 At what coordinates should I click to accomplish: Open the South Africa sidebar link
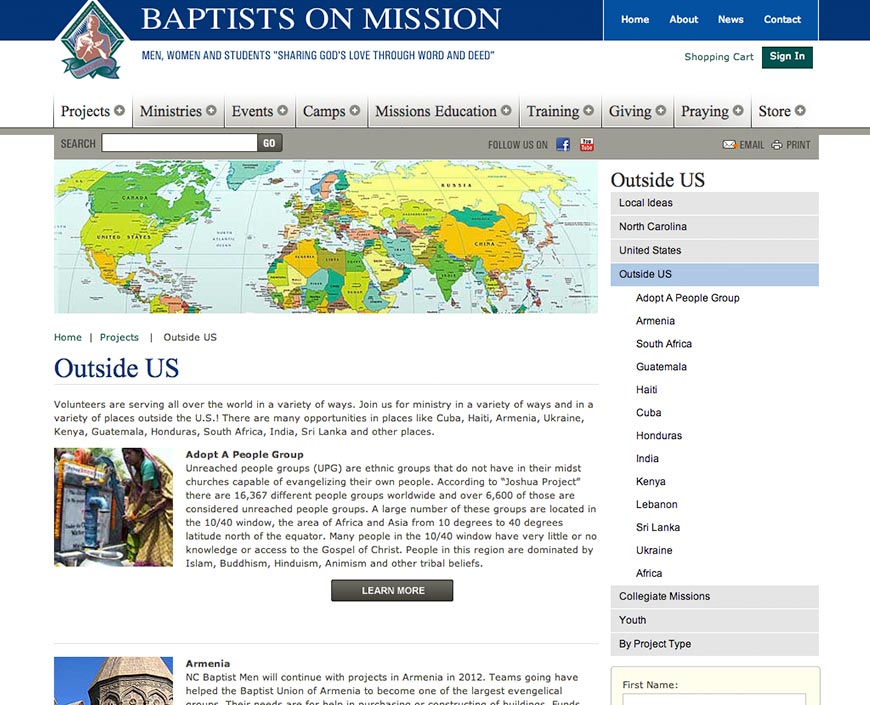point(664,344)
